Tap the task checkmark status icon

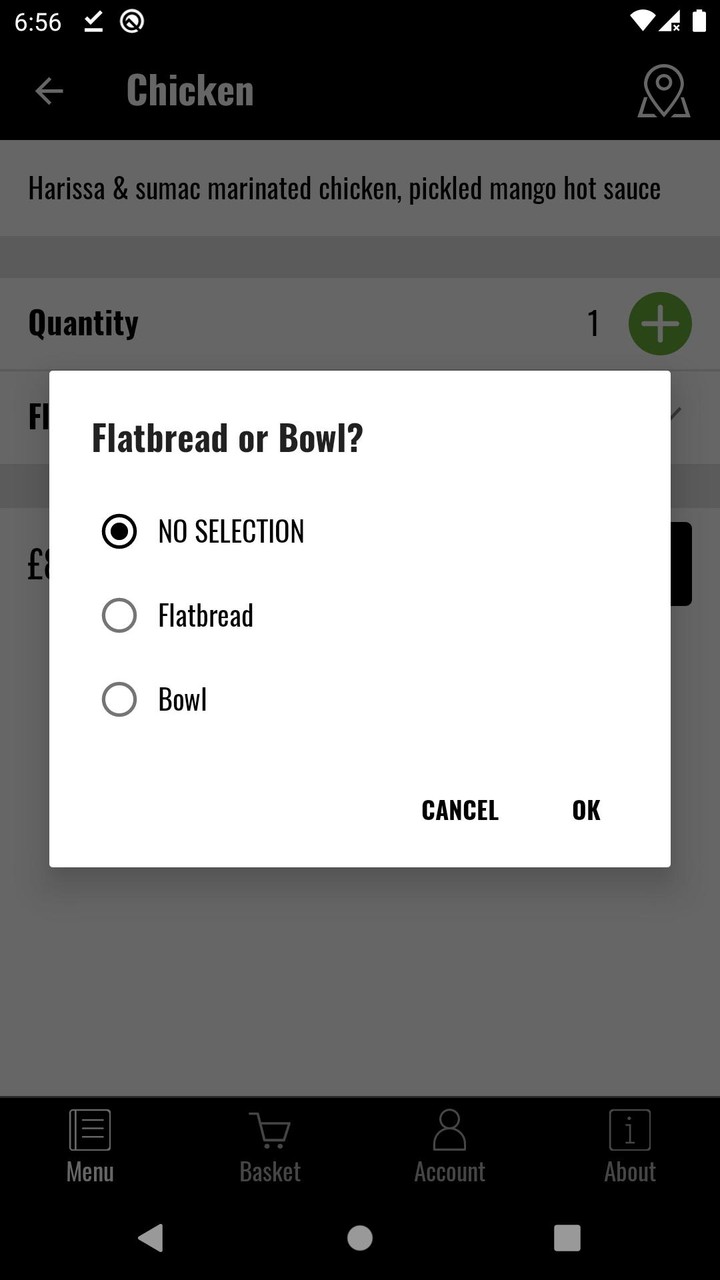point(93,21)
